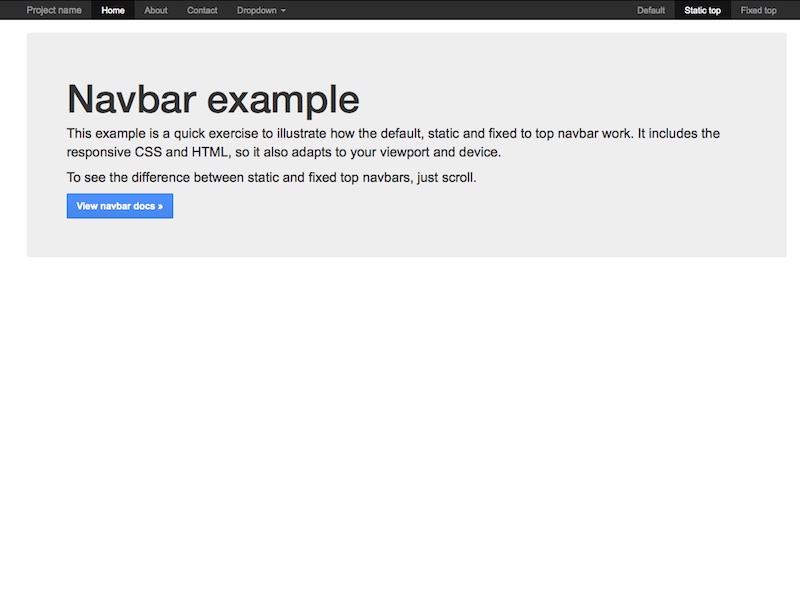Click the caret arrow beside Dropdown

point(283,11)
